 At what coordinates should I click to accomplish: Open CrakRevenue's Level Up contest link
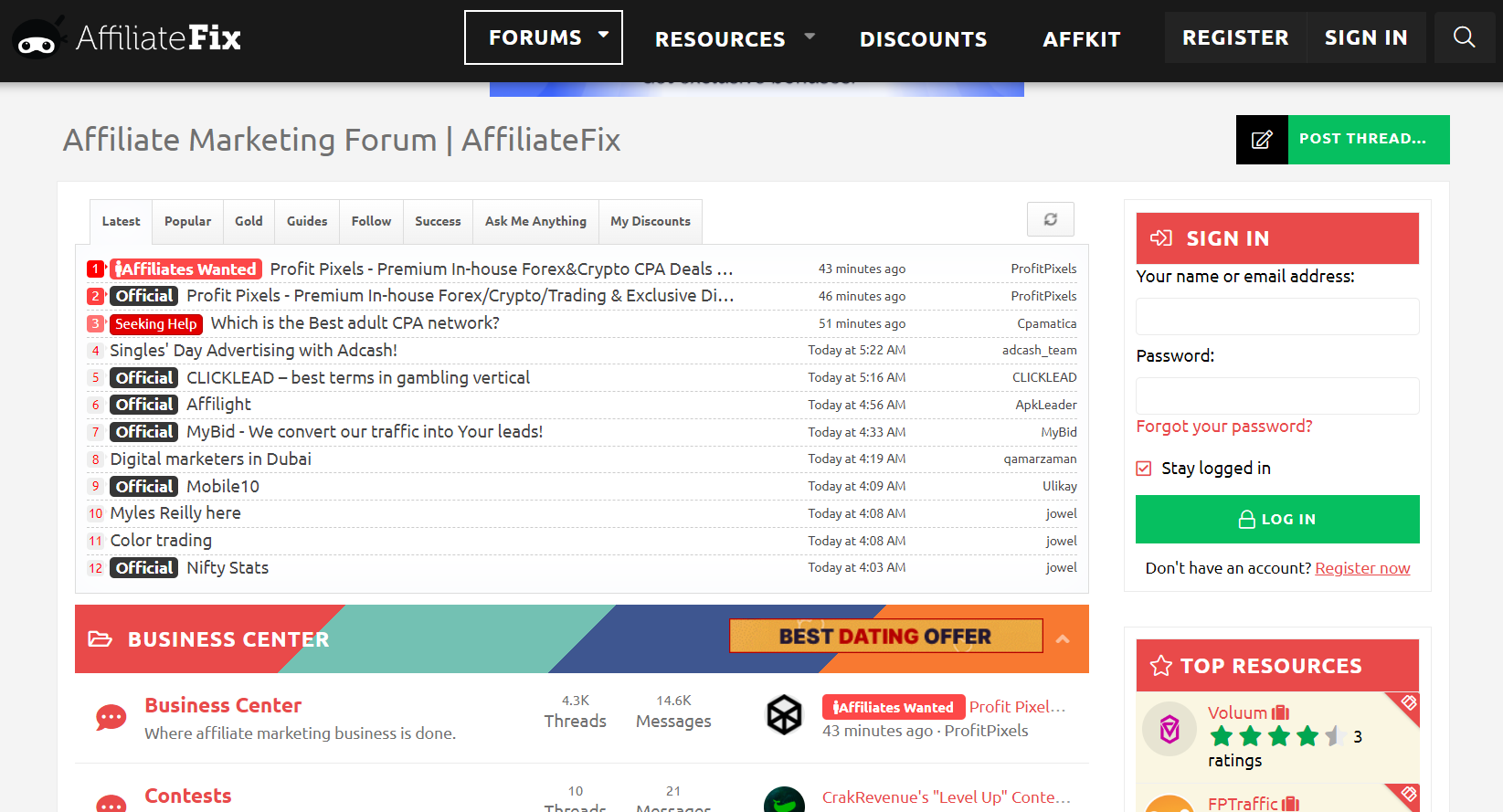point(947,797)
